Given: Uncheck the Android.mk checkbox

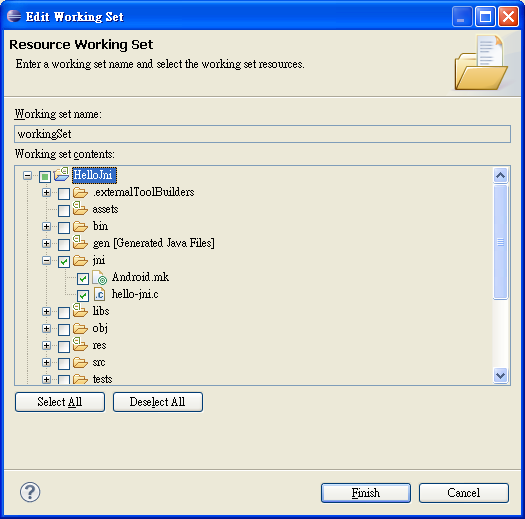Looking at the screenshot, I should (83, 279).
